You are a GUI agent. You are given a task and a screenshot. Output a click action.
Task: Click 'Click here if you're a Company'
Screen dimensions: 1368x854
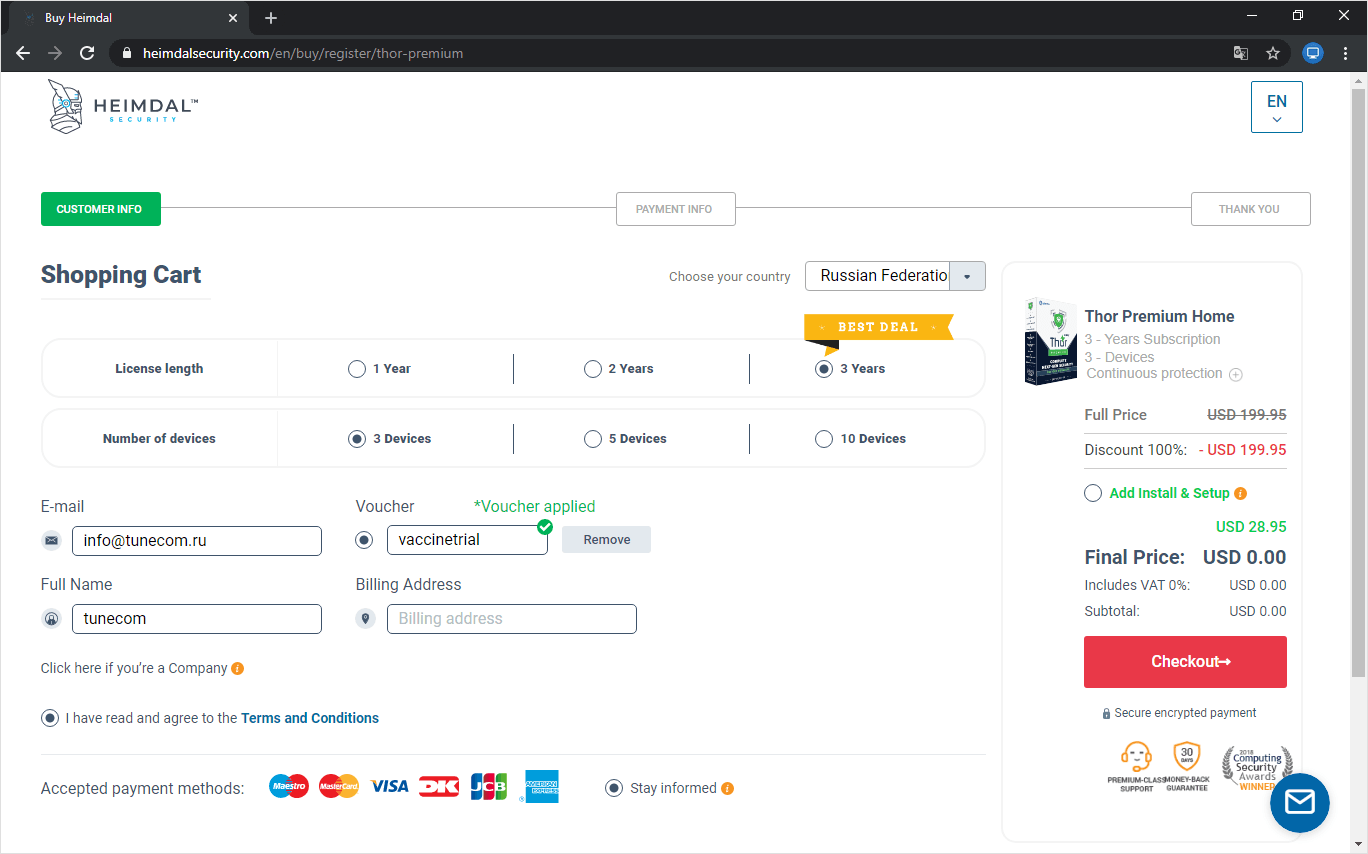coord(134,668)
